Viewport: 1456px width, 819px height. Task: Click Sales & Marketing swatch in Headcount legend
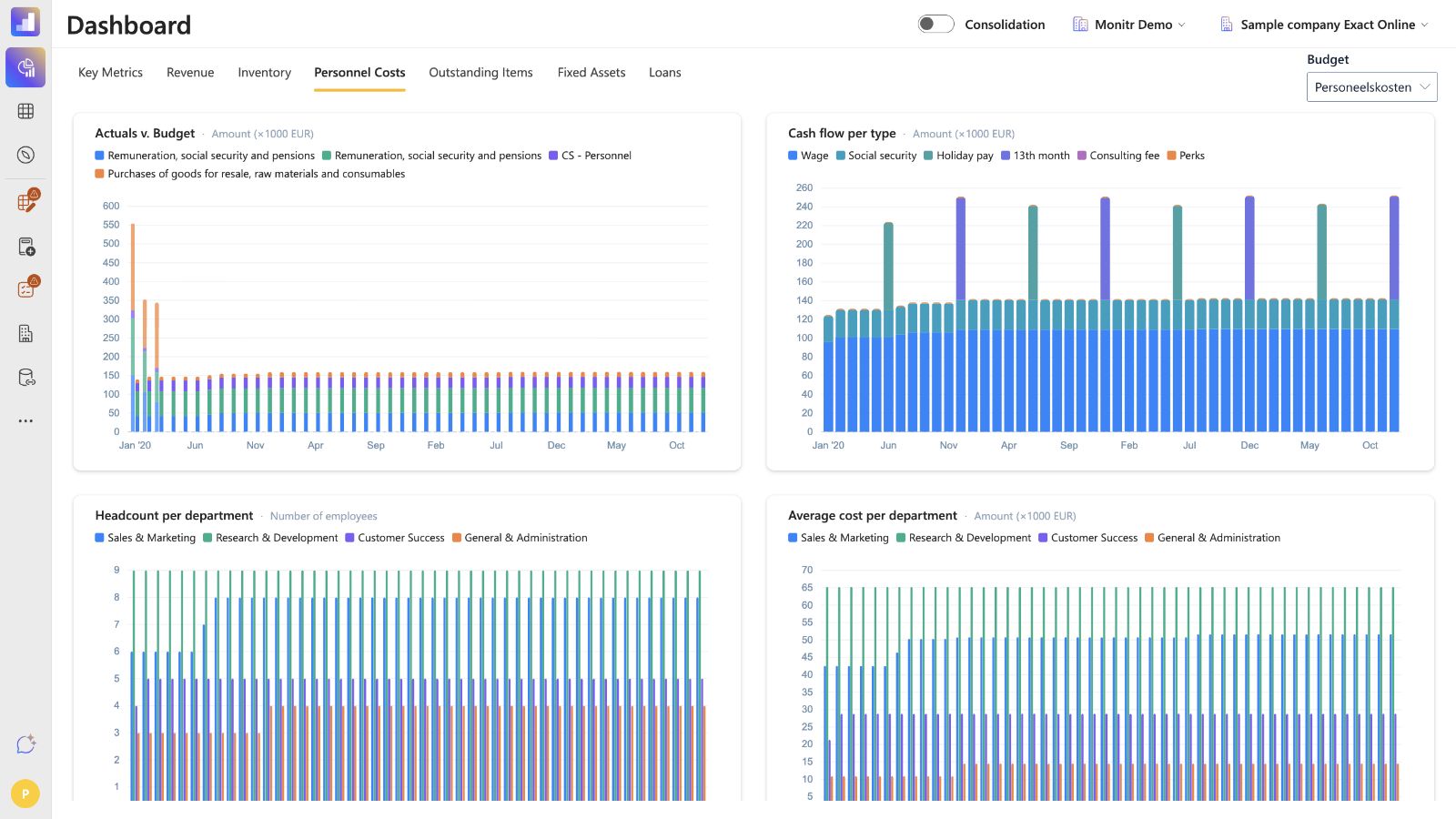99,538
